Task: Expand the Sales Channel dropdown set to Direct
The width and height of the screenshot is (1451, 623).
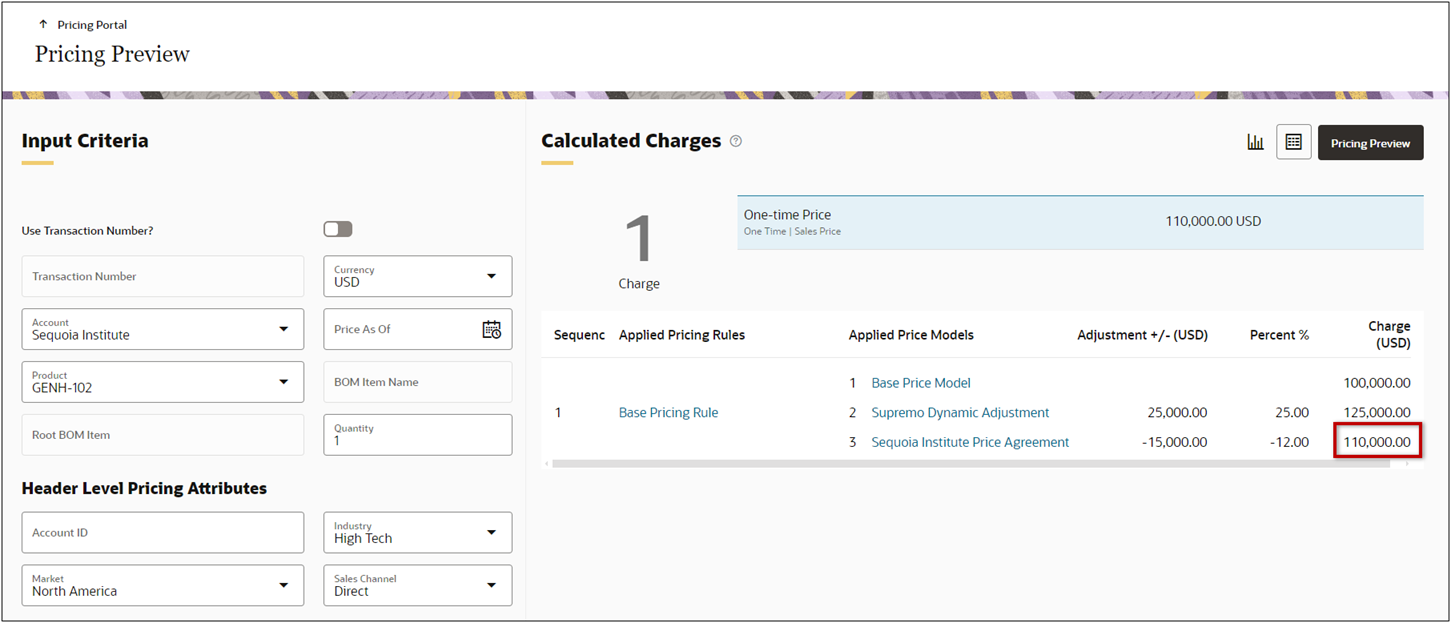Action: (491, 584)
